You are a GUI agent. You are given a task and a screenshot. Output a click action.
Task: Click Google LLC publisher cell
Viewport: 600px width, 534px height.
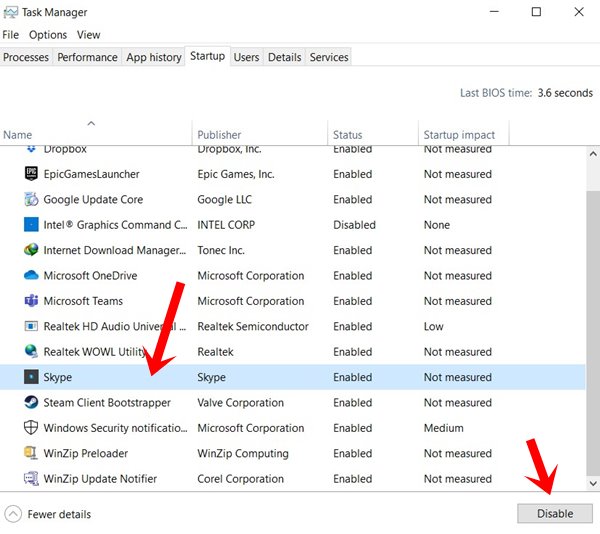224,200
